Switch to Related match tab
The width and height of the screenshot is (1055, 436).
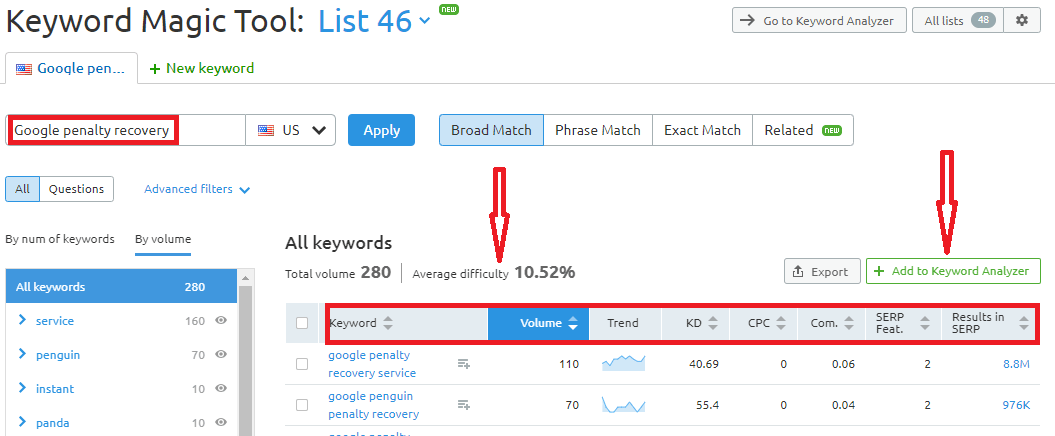(803, 130)
